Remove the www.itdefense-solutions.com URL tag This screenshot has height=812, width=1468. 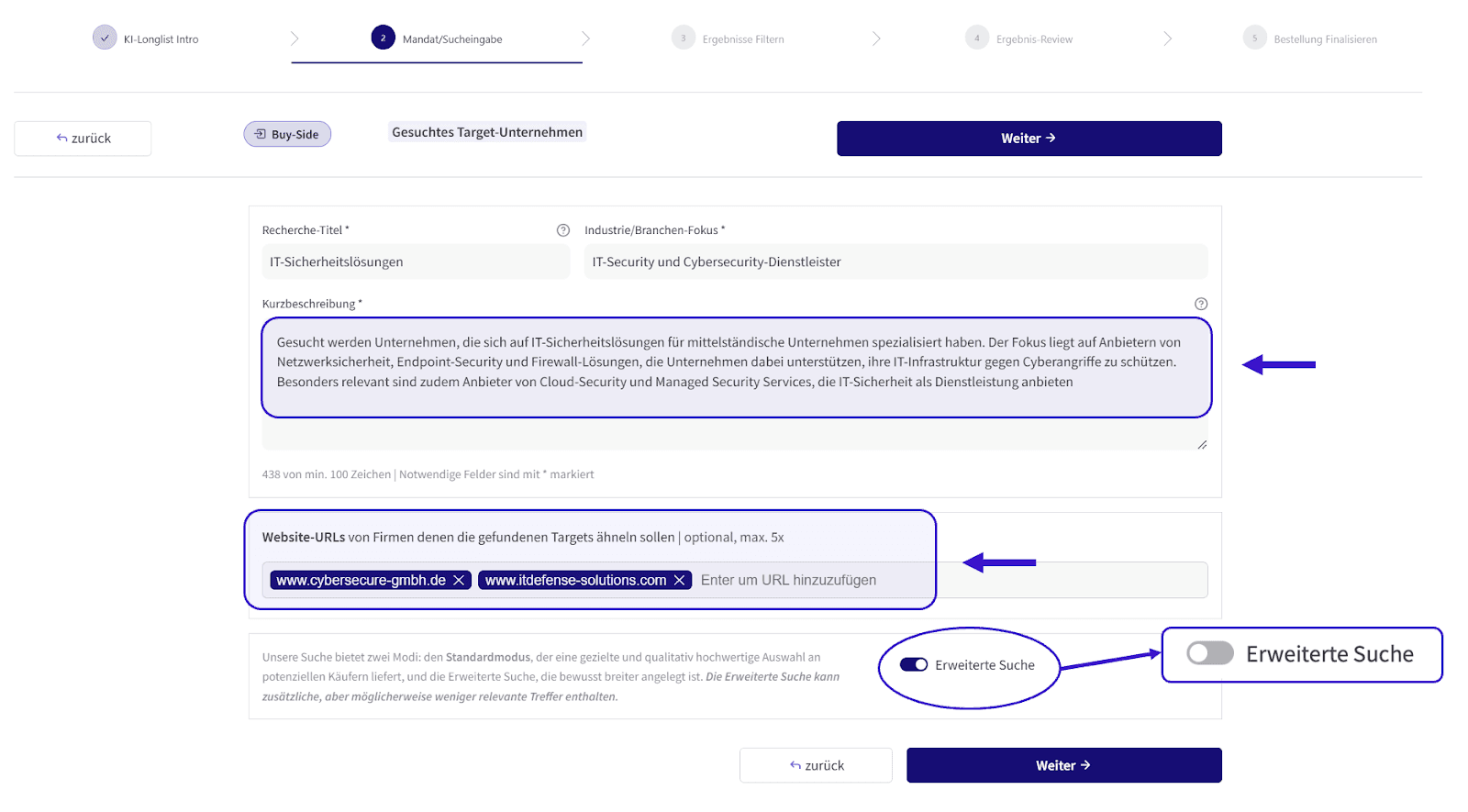(679, 580)
